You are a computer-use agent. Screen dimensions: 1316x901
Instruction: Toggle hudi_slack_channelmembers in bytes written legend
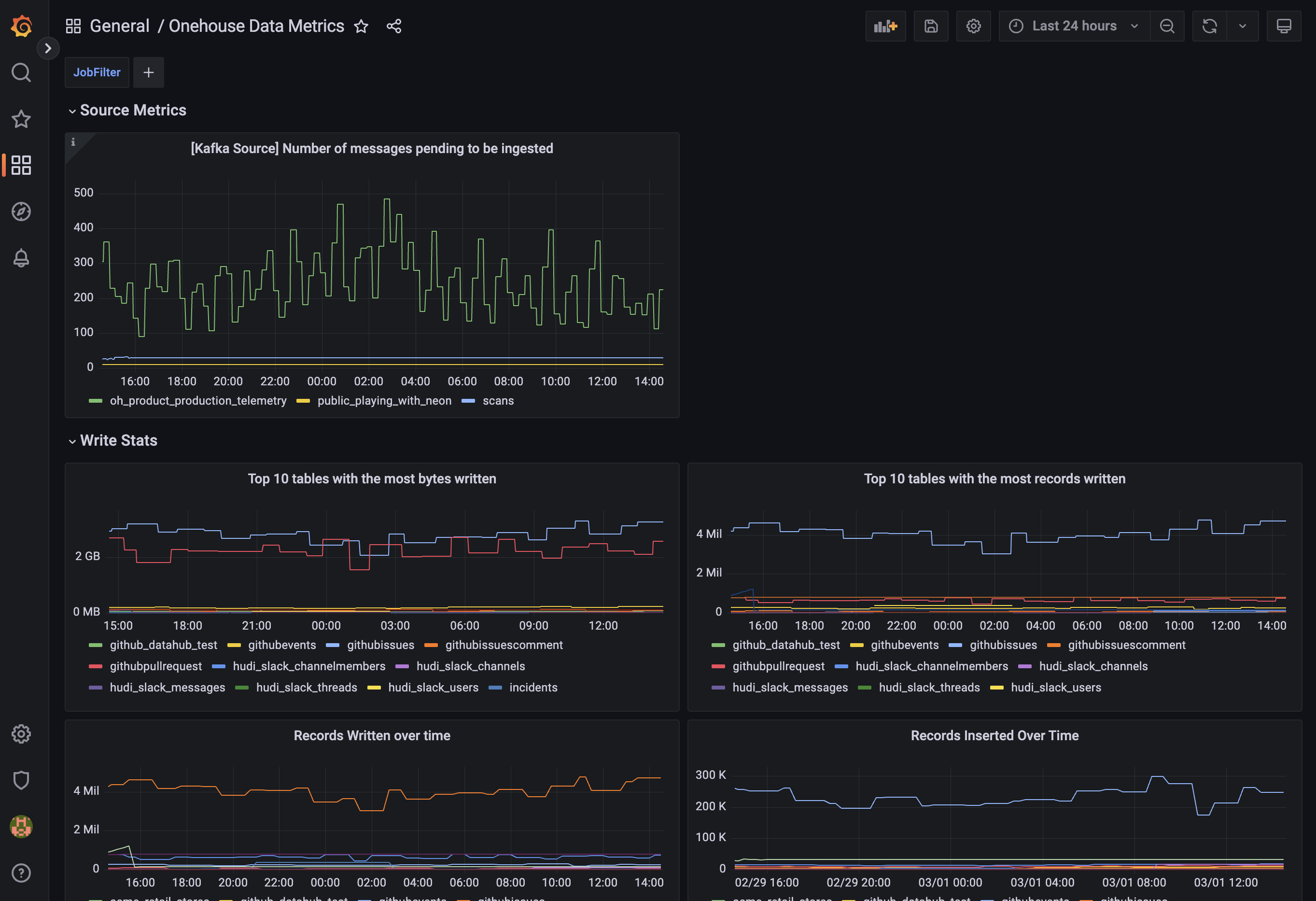click(x=308, y=666)
